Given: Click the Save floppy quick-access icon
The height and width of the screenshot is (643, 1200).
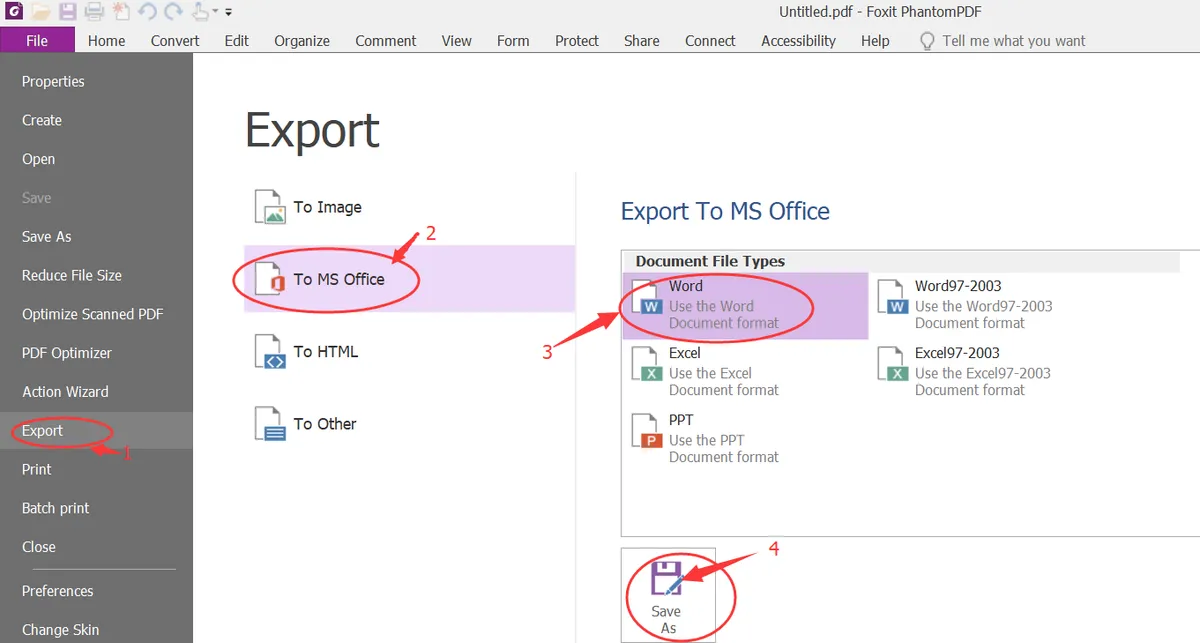Looking at the screenshot, I should pos(67,12).
